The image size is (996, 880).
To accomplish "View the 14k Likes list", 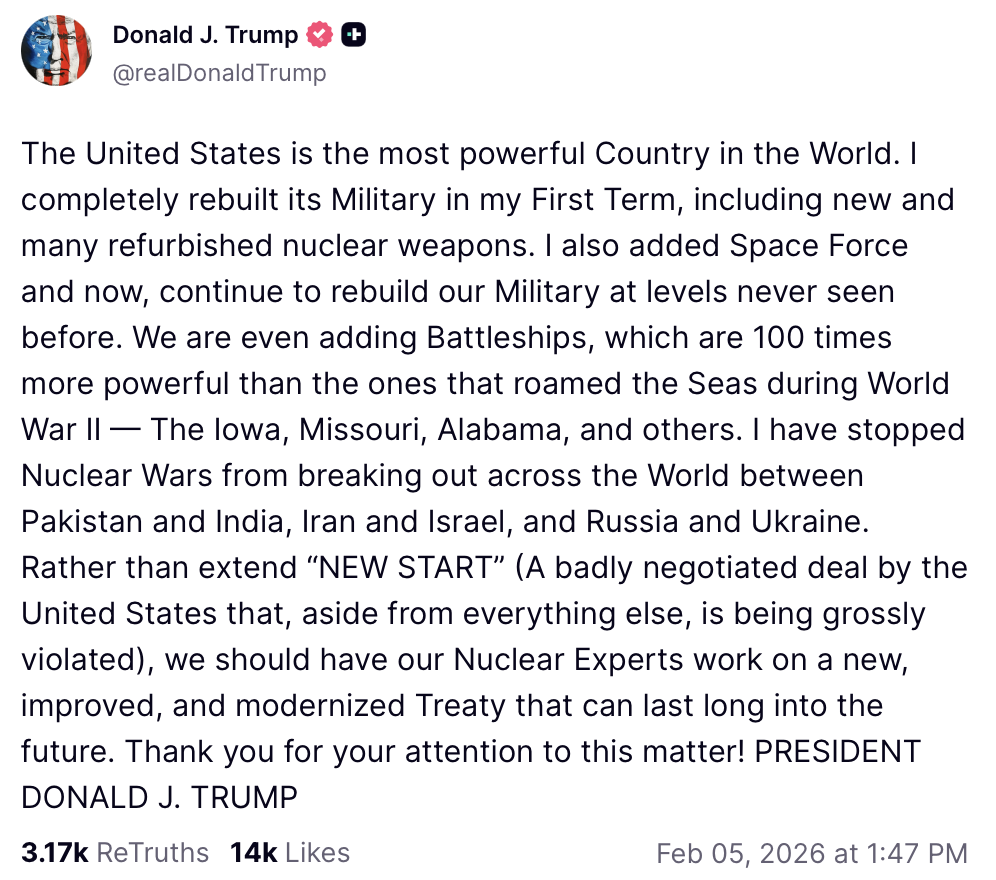I will pyautogui.click(x=290, y=852).
